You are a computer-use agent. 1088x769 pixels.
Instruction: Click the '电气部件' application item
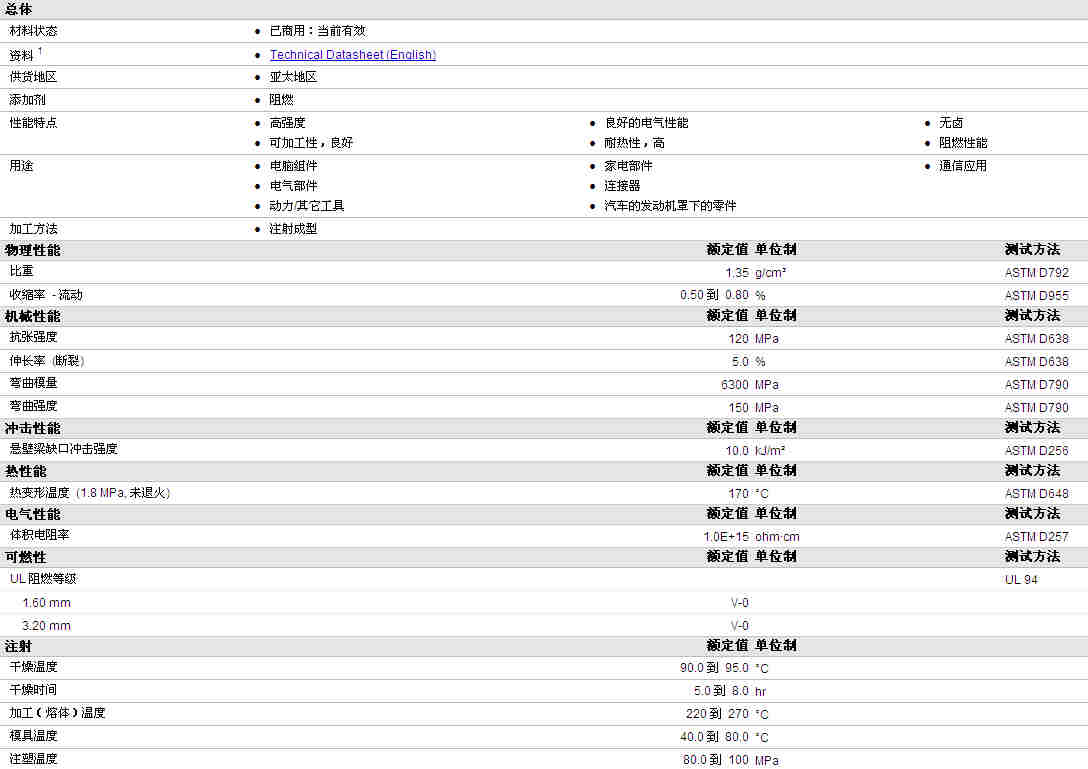[x=294, y=186]
